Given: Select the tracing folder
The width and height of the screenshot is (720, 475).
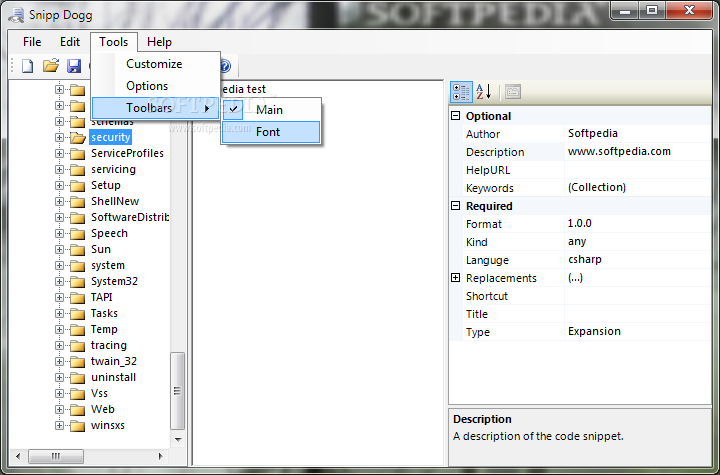Looking at the screenshot, I should click(x=109, y=345).
